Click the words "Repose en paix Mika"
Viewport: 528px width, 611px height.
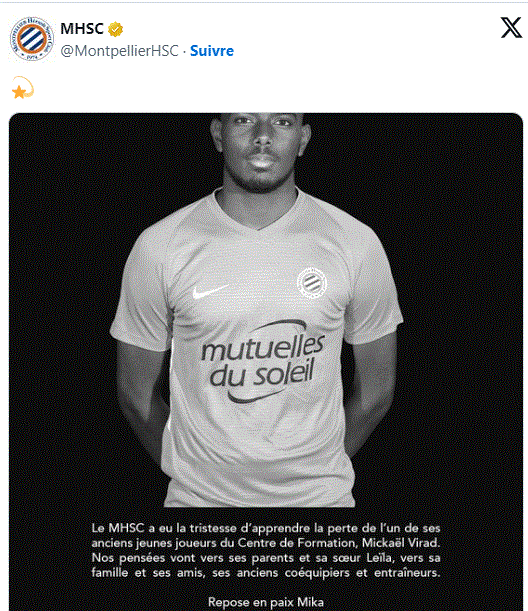[266, 602]
